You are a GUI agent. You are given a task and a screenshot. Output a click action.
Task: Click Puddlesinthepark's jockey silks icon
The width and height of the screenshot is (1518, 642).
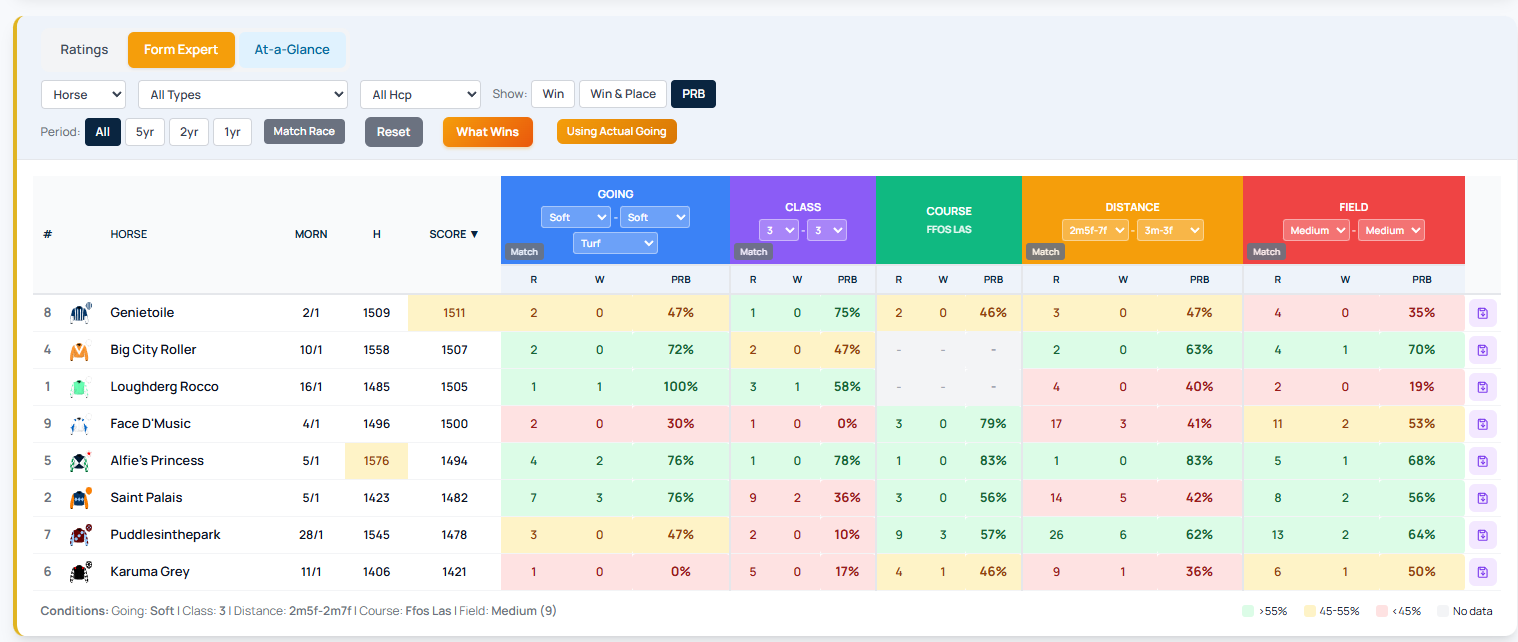[x=80, y=535]
